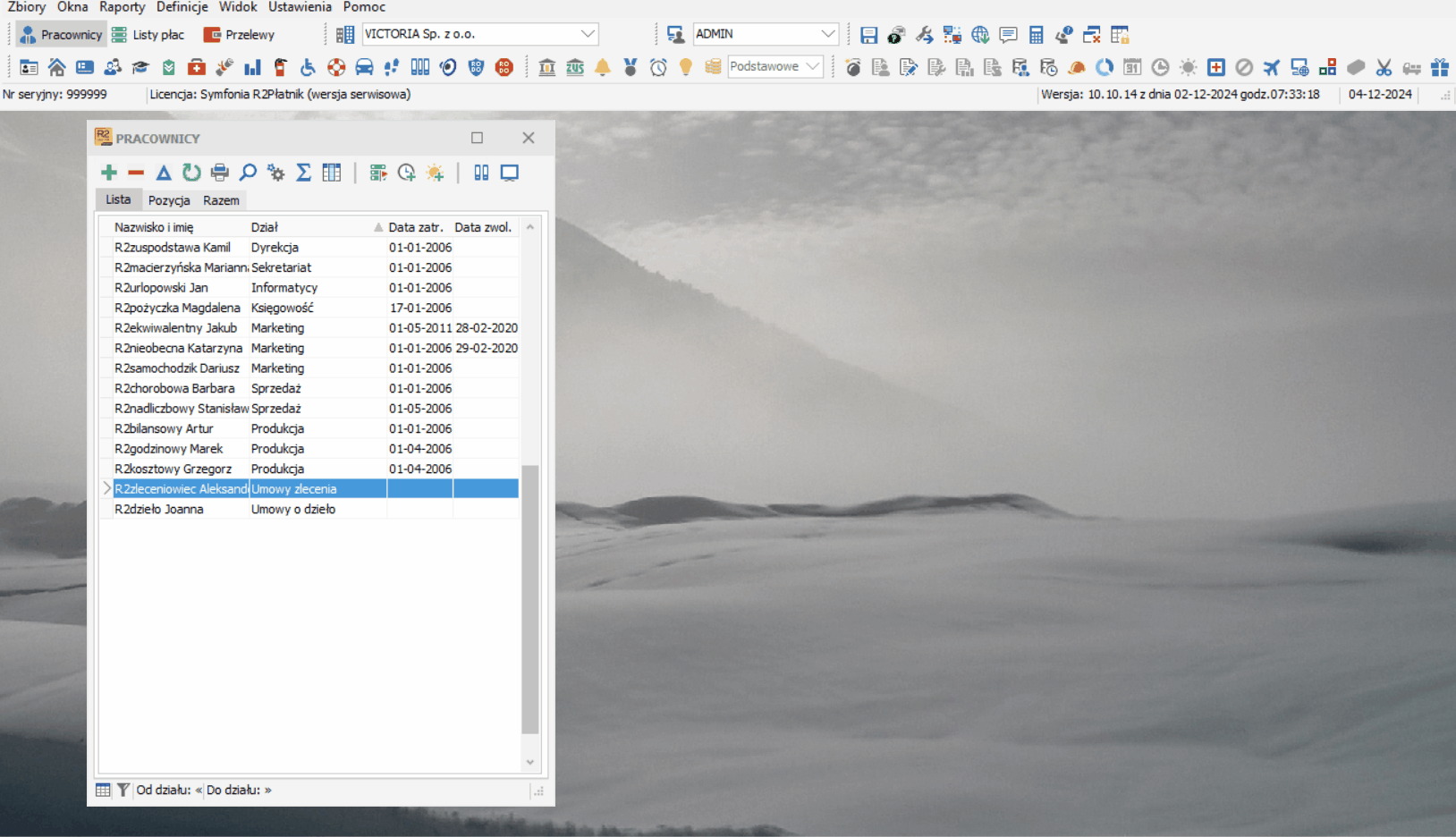Click the wheelchair disability icon
The width and height of the screenshot is (1456, 837).
tap(308, 67)
